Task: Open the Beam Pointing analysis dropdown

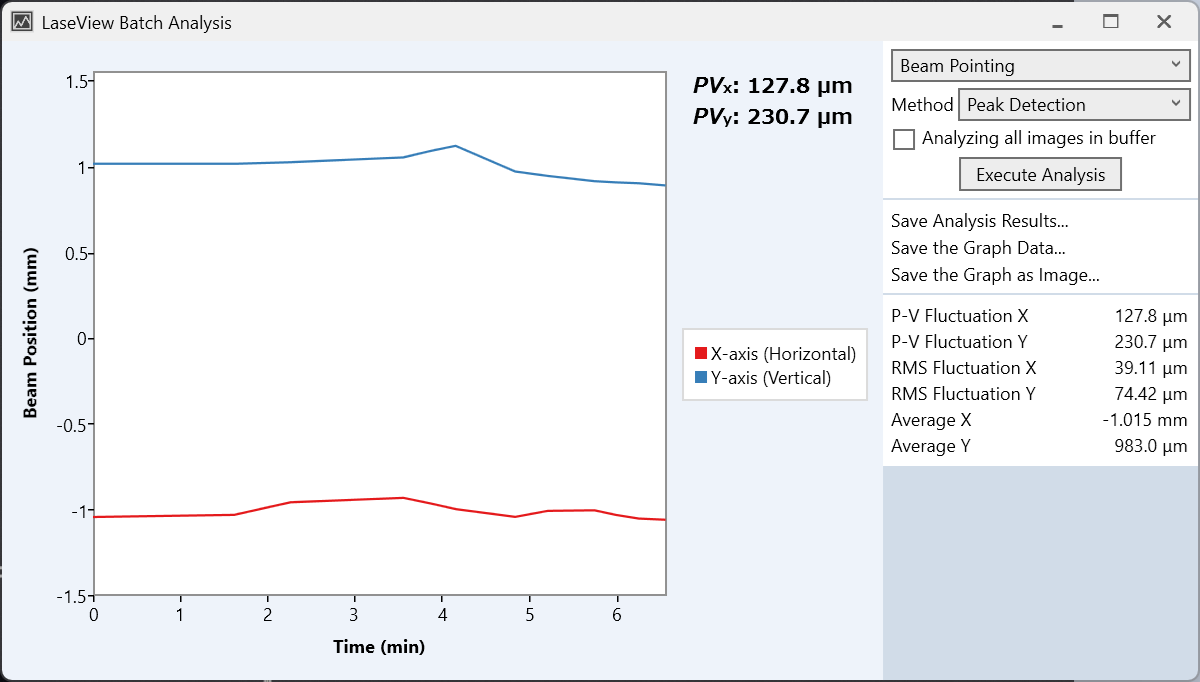Action: click(1040, 66)
